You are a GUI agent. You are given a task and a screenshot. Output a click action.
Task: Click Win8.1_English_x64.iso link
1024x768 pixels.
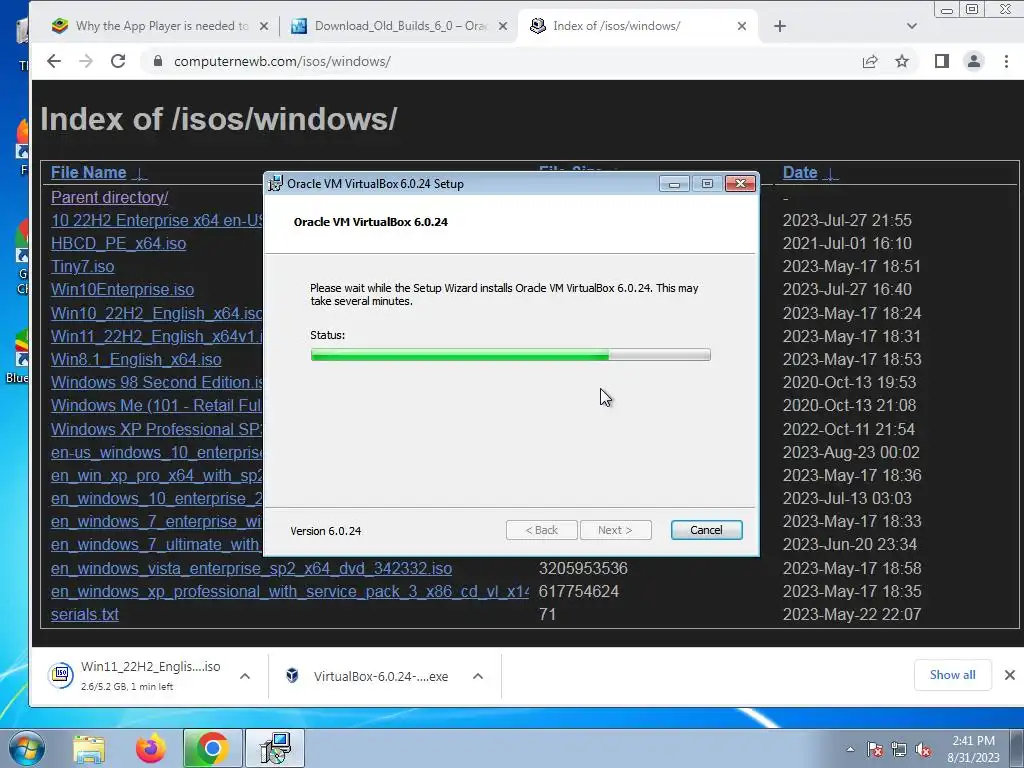coord(136,359)
